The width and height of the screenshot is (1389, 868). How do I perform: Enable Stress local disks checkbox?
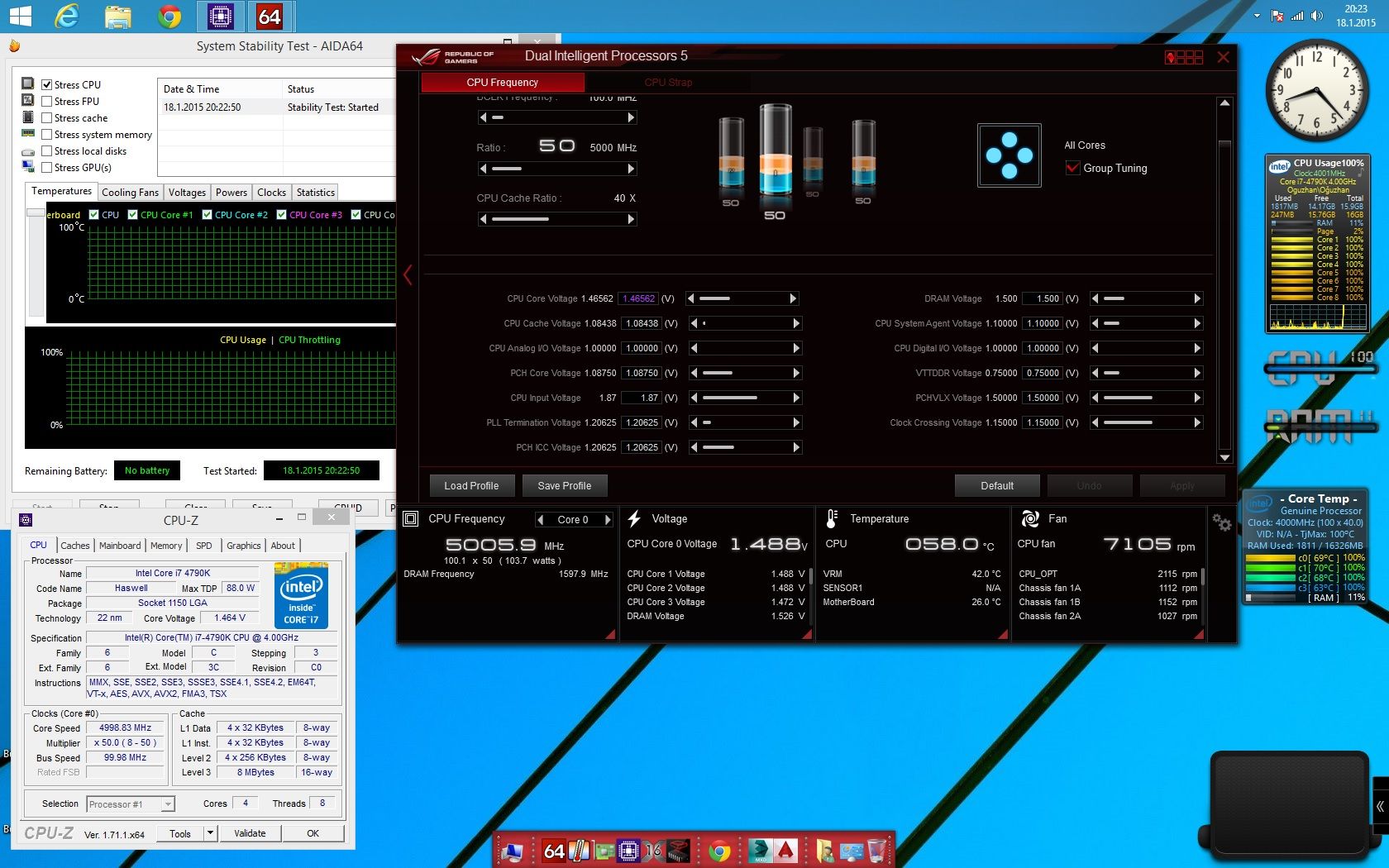(x=48, y=150)
